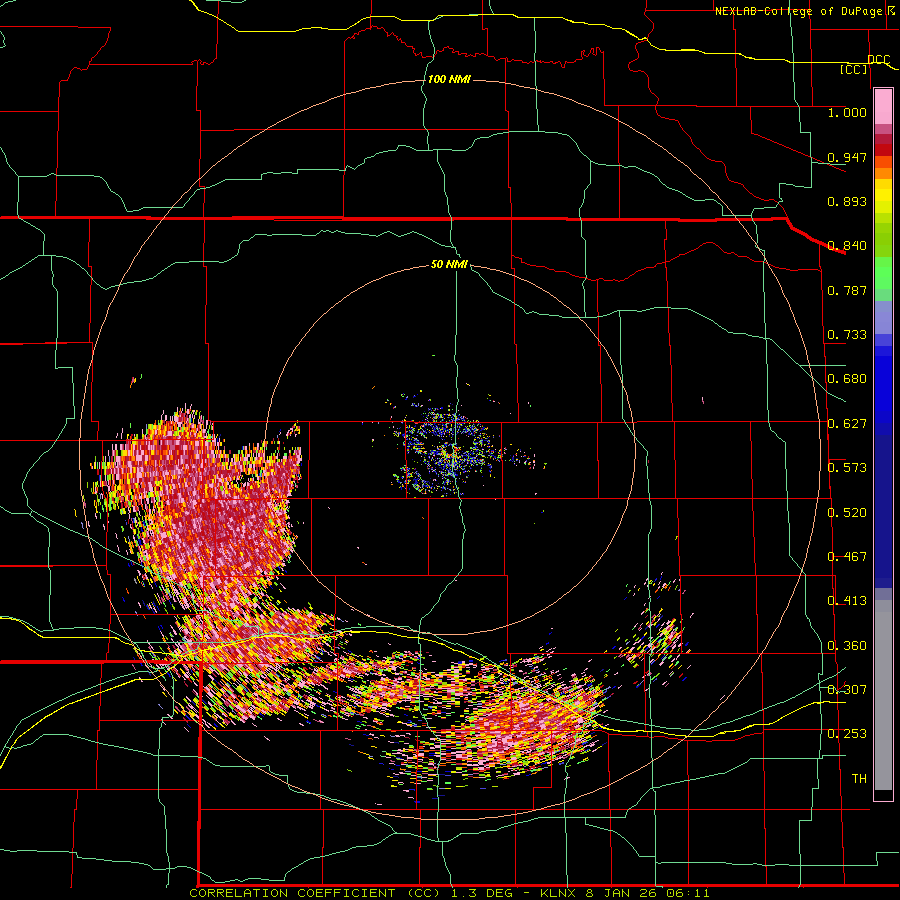Click the 0.307 scale value

(847, 690)
